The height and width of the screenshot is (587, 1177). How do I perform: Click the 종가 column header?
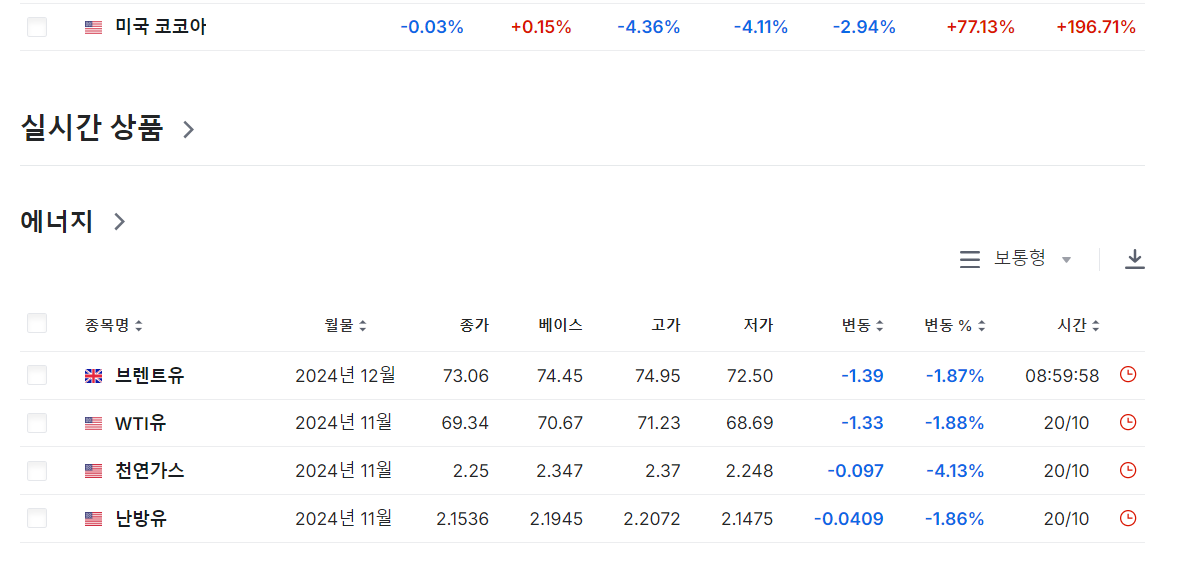[474, 325]
